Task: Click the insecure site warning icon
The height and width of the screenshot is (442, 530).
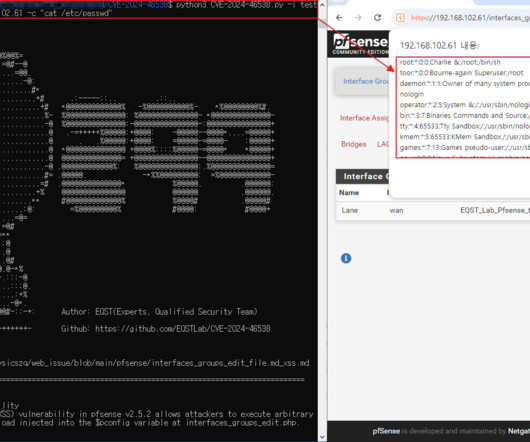Action: (x=400, y=18)
